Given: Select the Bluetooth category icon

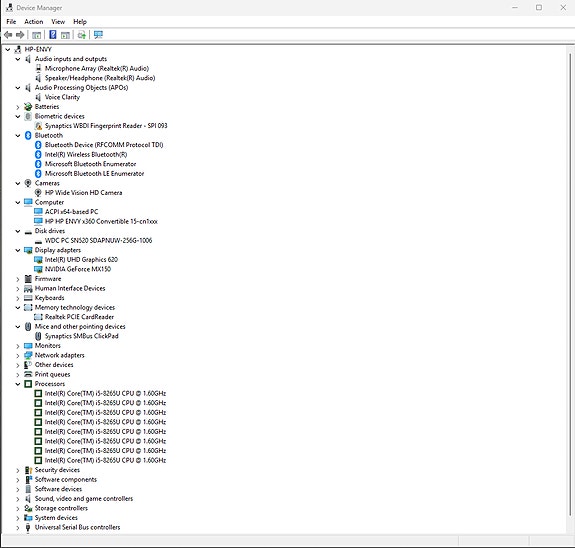Looking at the screenshot, I should click(x=28, y=135).
